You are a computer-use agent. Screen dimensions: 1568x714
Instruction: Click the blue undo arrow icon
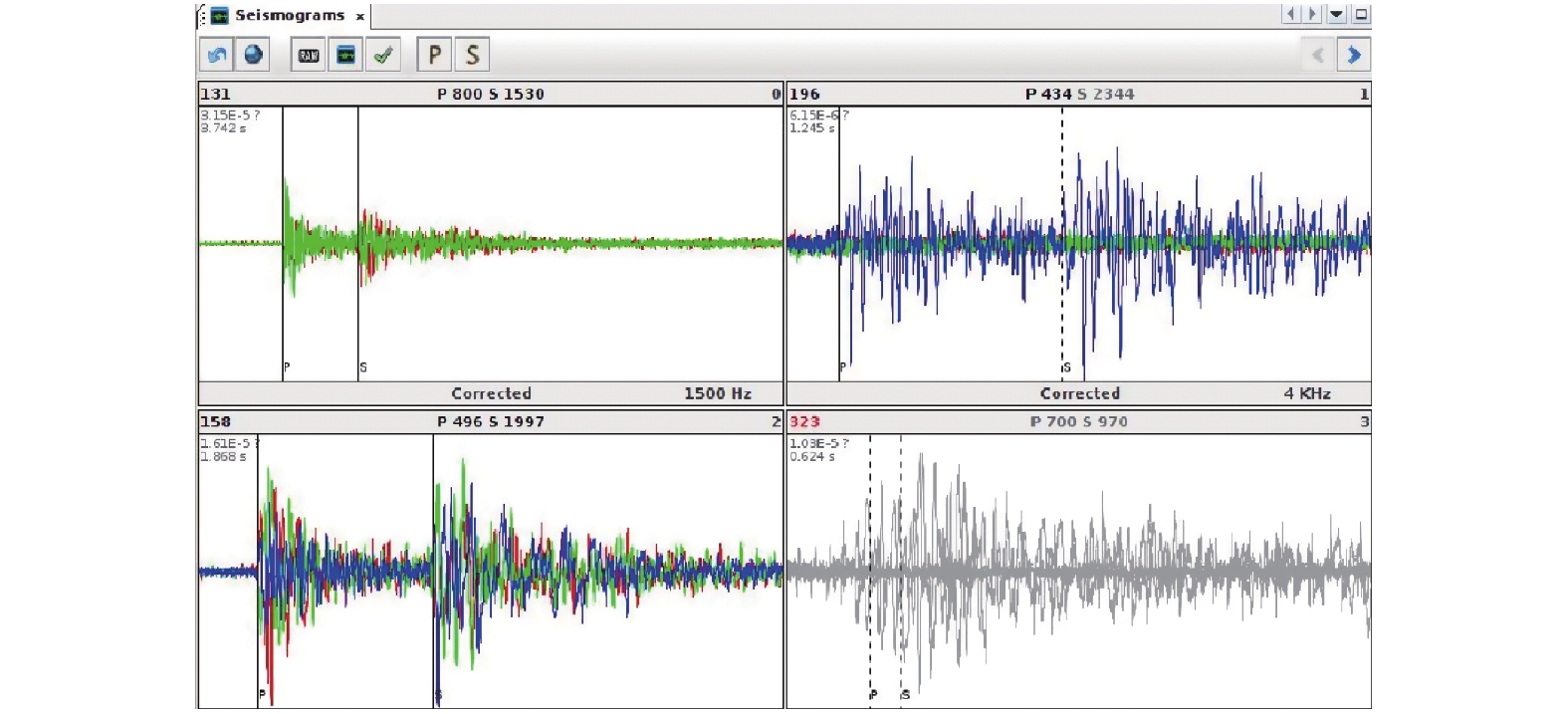(216, 55)
